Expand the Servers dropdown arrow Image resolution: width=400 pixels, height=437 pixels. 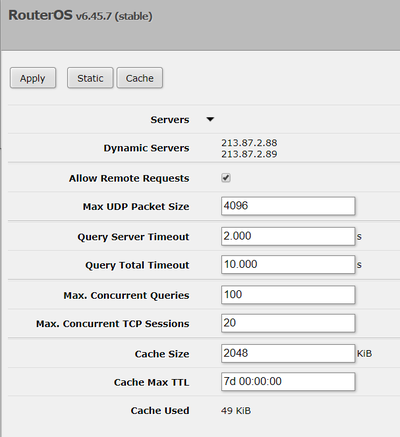pos(210,119)
